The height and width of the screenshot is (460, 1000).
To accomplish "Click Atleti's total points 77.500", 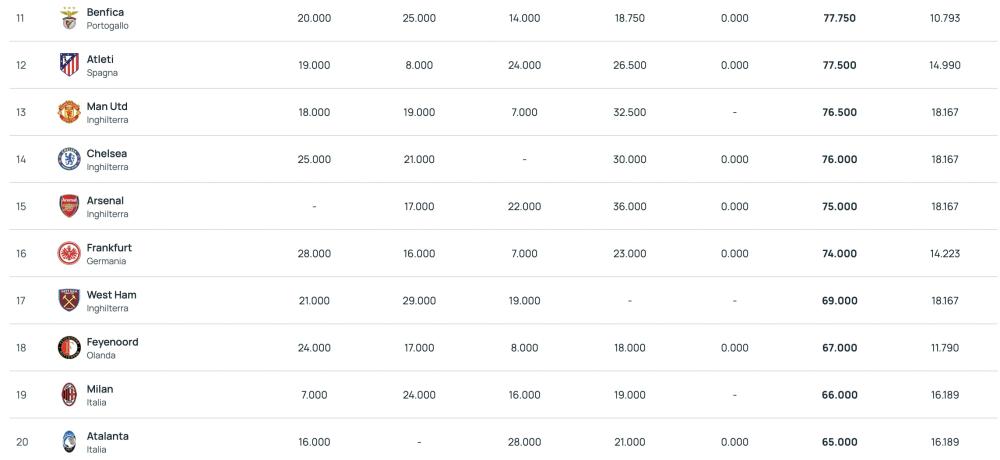I will click(x=839, y=65).
